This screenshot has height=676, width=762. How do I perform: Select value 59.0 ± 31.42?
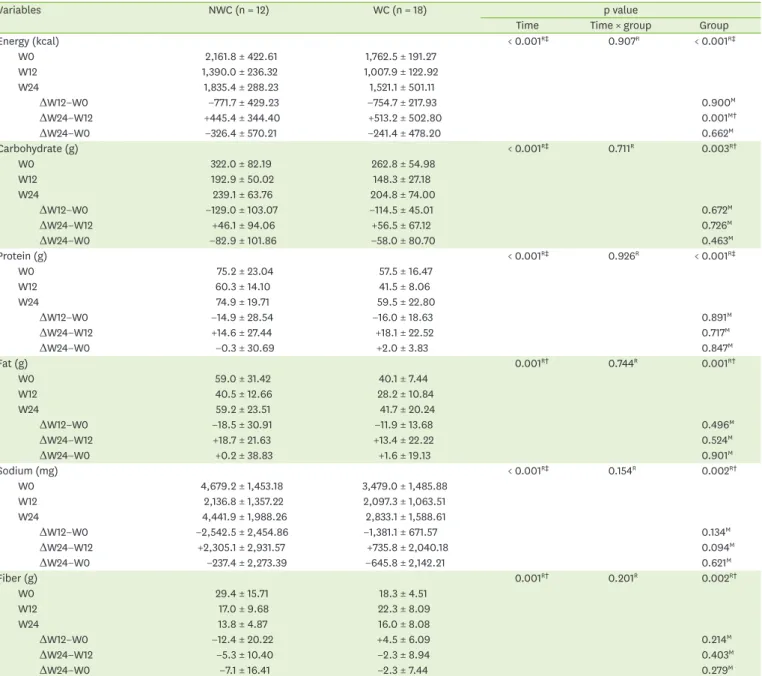[x=243, y=379]
